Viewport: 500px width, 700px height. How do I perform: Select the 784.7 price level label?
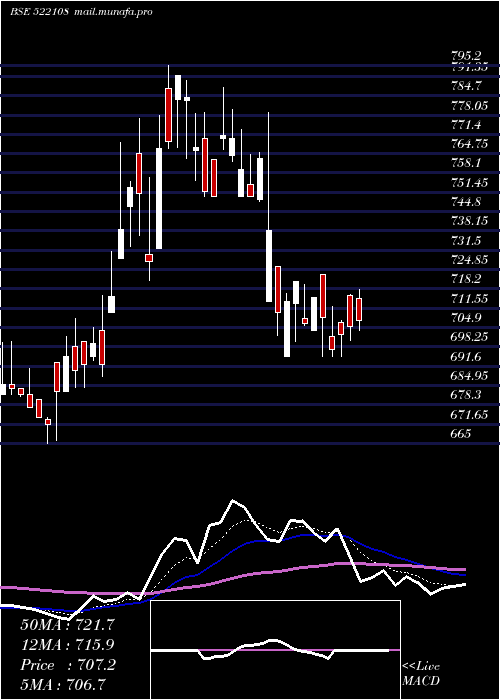tap(466, 85)
